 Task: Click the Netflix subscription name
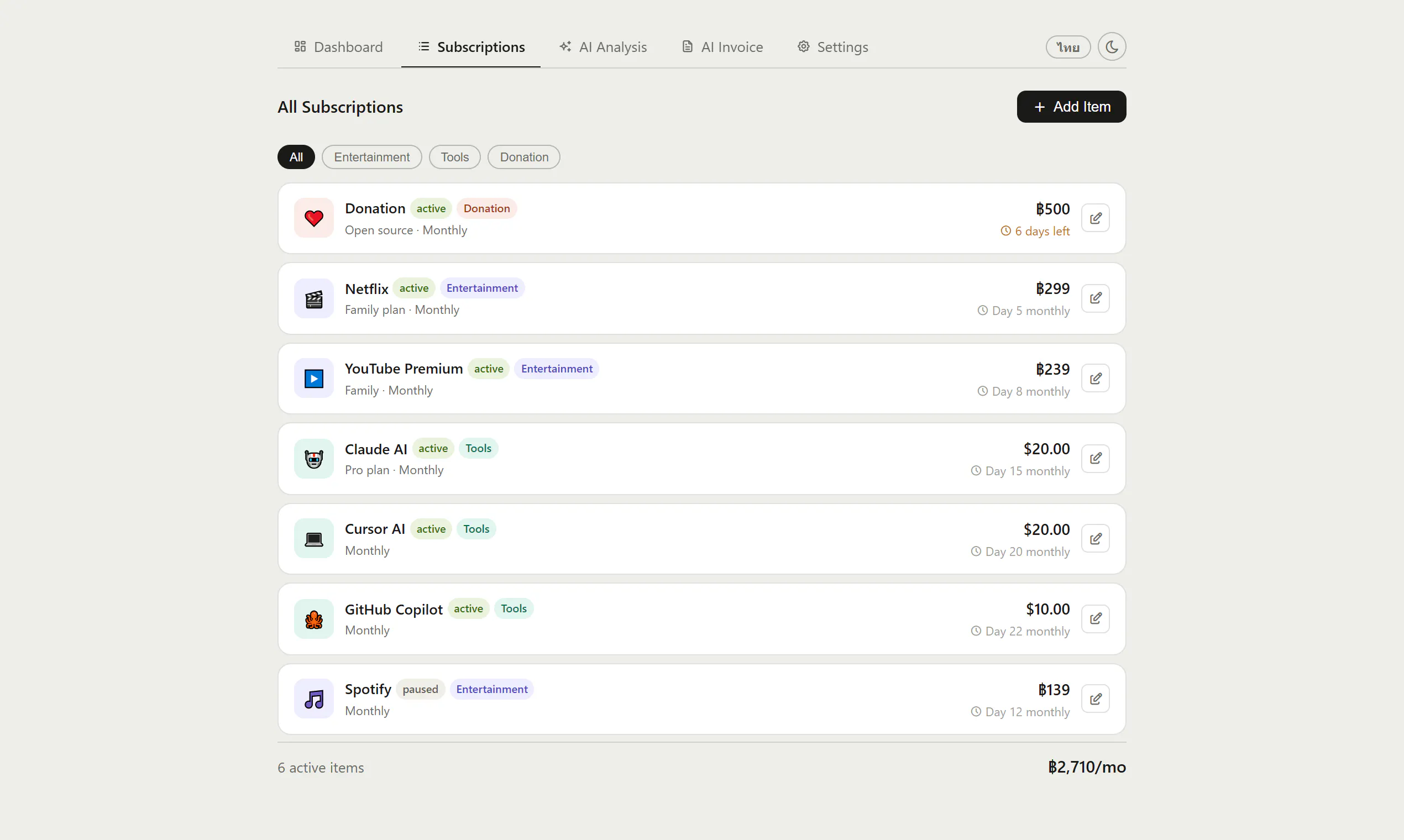coord(366,289)
